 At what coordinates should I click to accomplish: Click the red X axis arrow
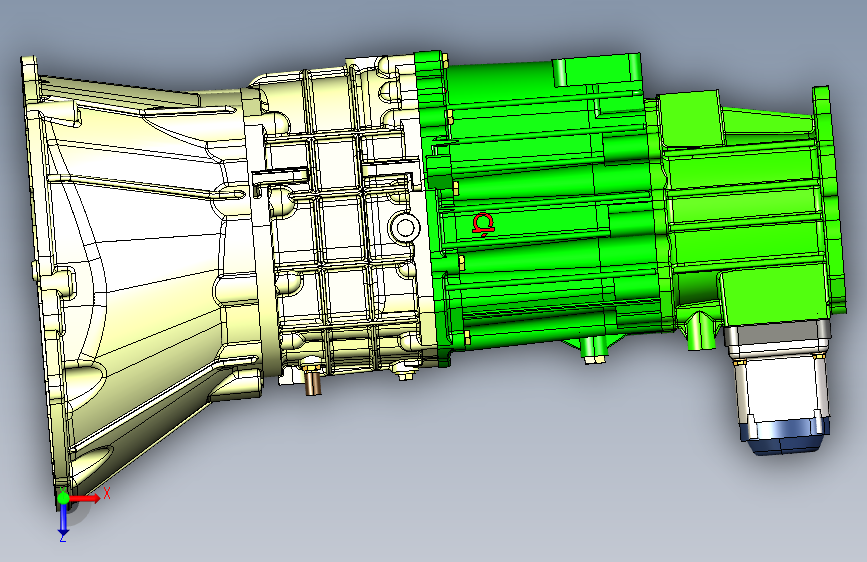pos(85,498)
